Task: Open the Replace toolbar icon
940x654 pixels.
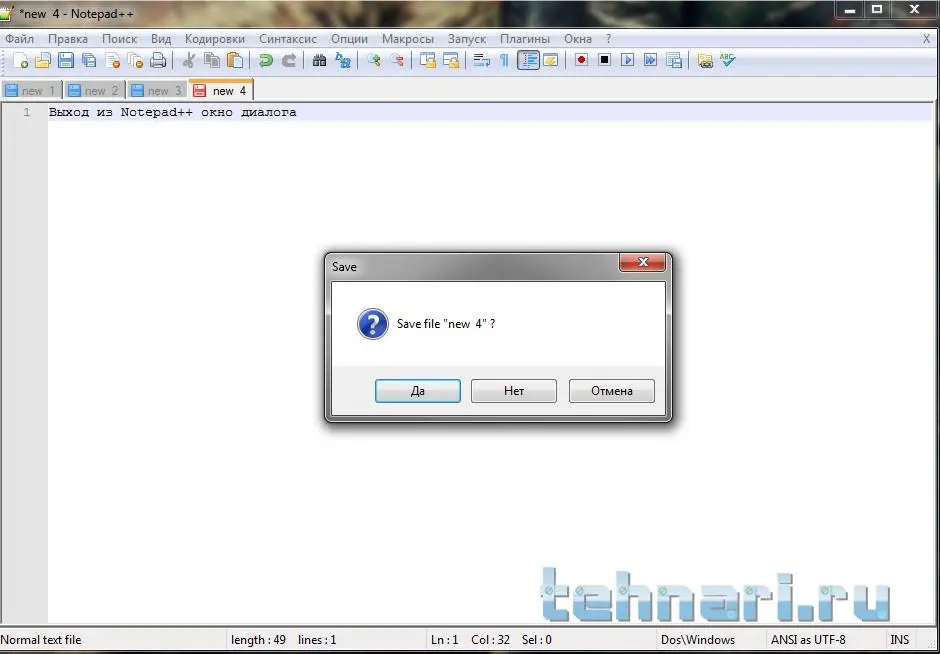Action: (x=343, y=60)
